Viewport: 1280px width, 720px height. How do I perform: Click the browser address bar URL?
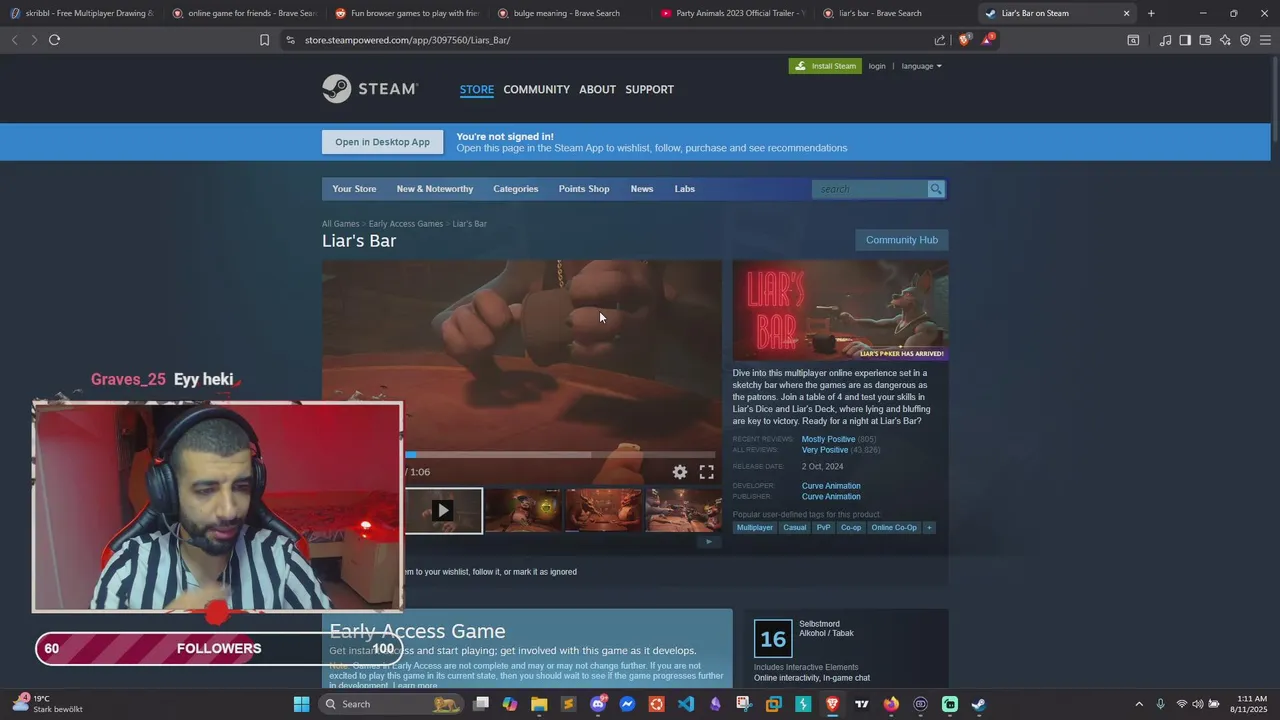click(x=408, y=40)
